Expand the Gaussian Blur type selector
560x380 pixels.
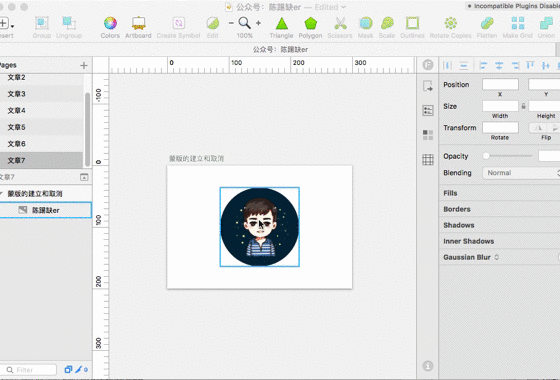click(x=496, y=257)
